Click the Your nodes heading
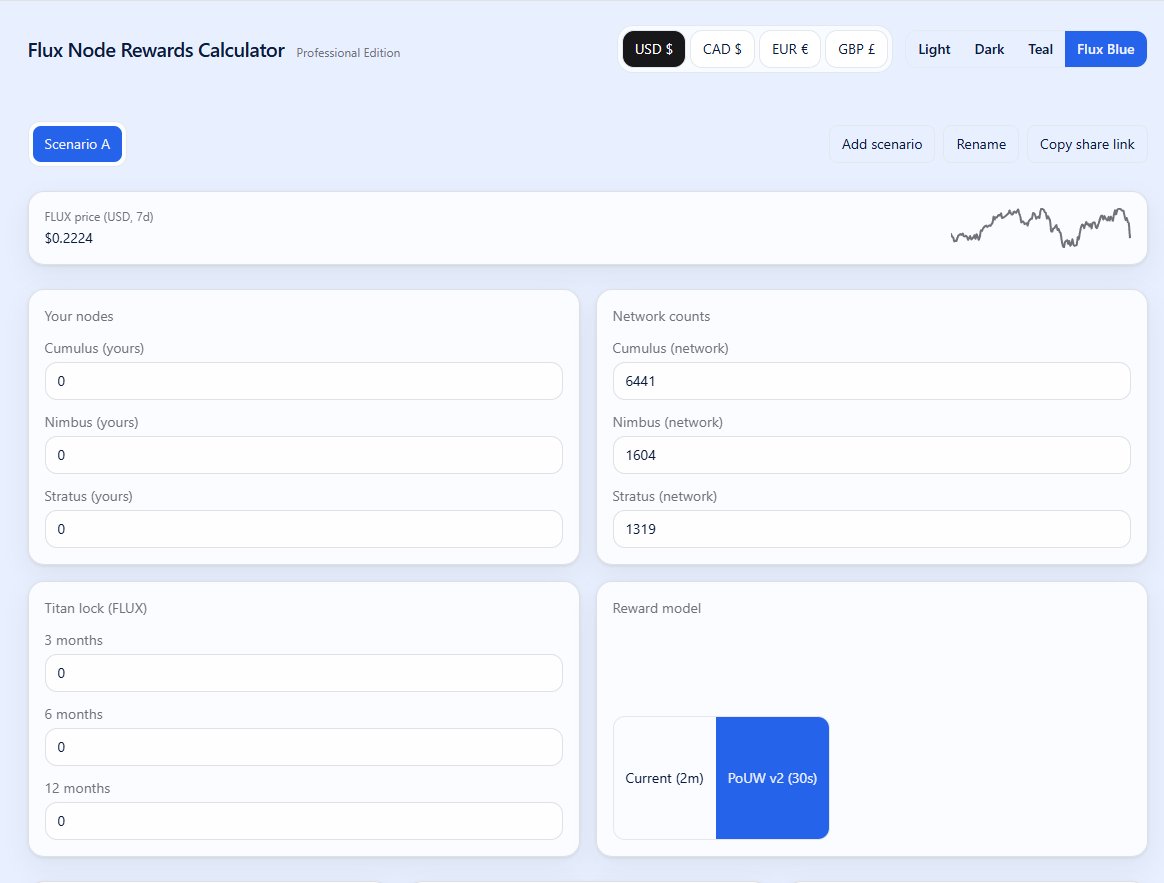 (79, 316)
